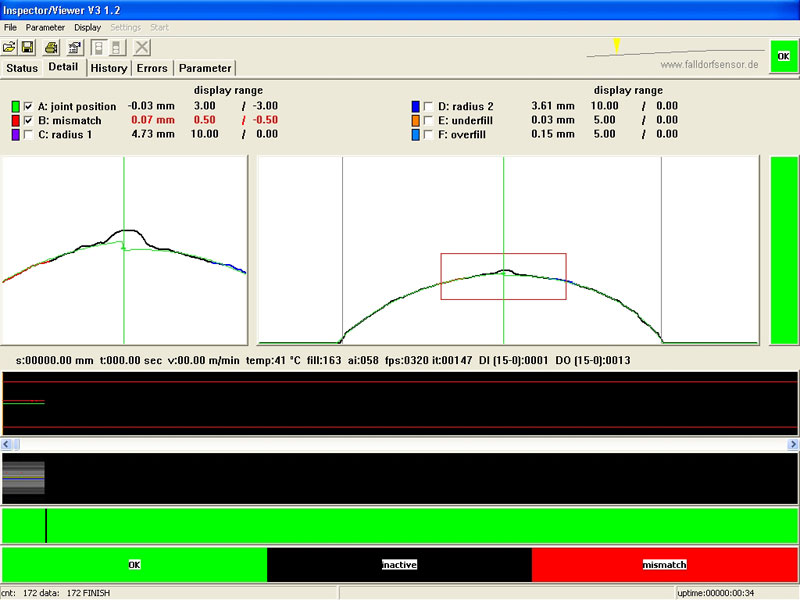Click the gray striped data block in lower chart
This screenshot has width=800, height=600.
[23, 478]
